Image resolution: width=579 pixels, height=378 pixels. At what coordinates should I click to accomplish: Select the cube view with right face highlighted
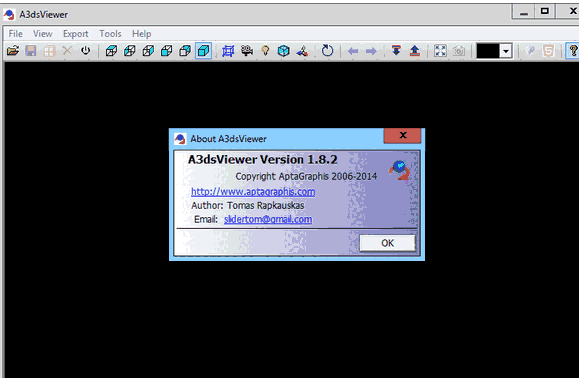coord(148,51)
